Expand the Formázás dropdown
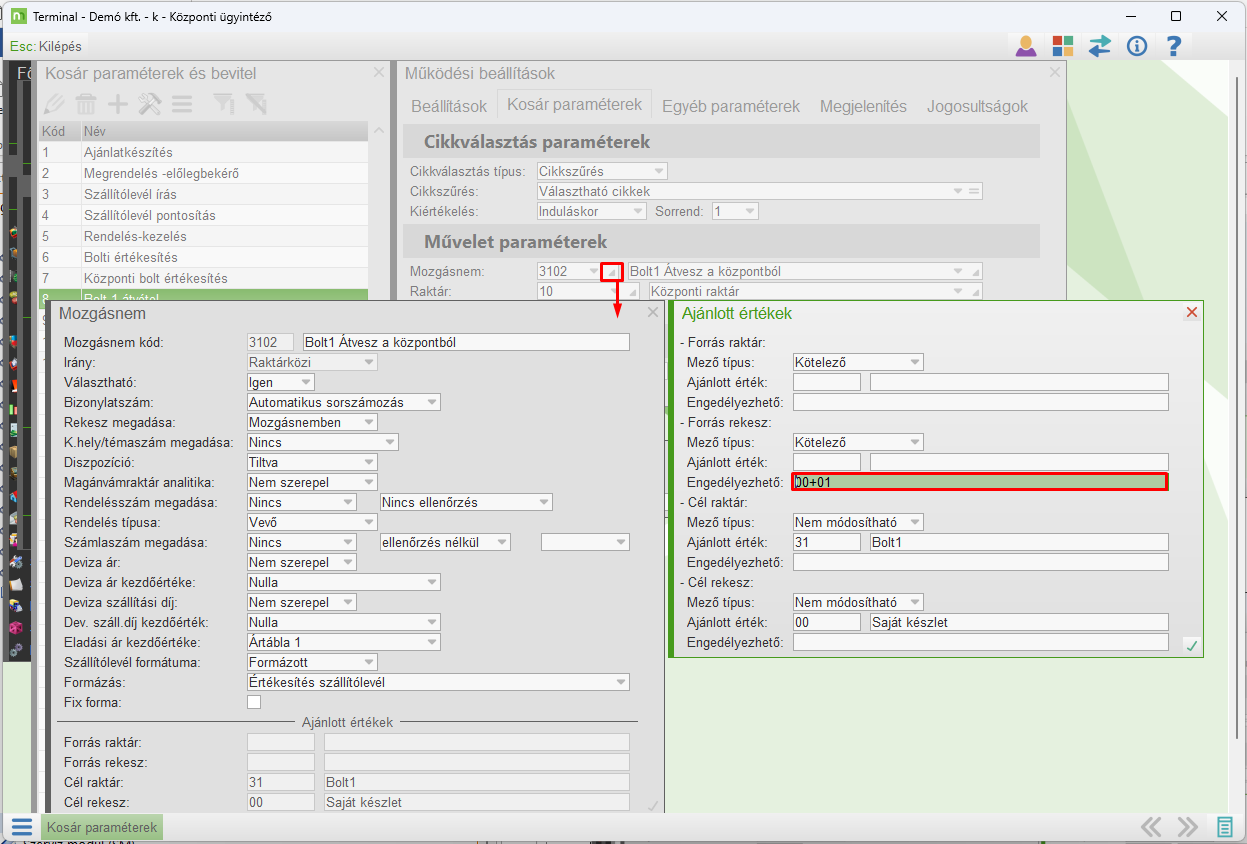 pyautogui.click(x=621, y=683)
